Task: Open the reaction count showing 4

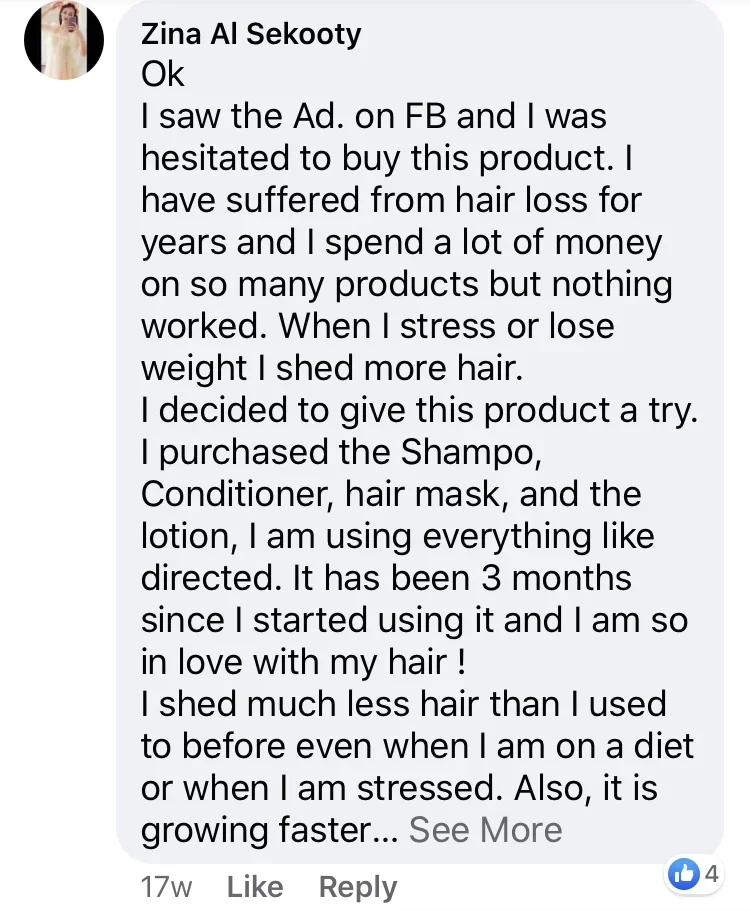Action: coord(711,874)
